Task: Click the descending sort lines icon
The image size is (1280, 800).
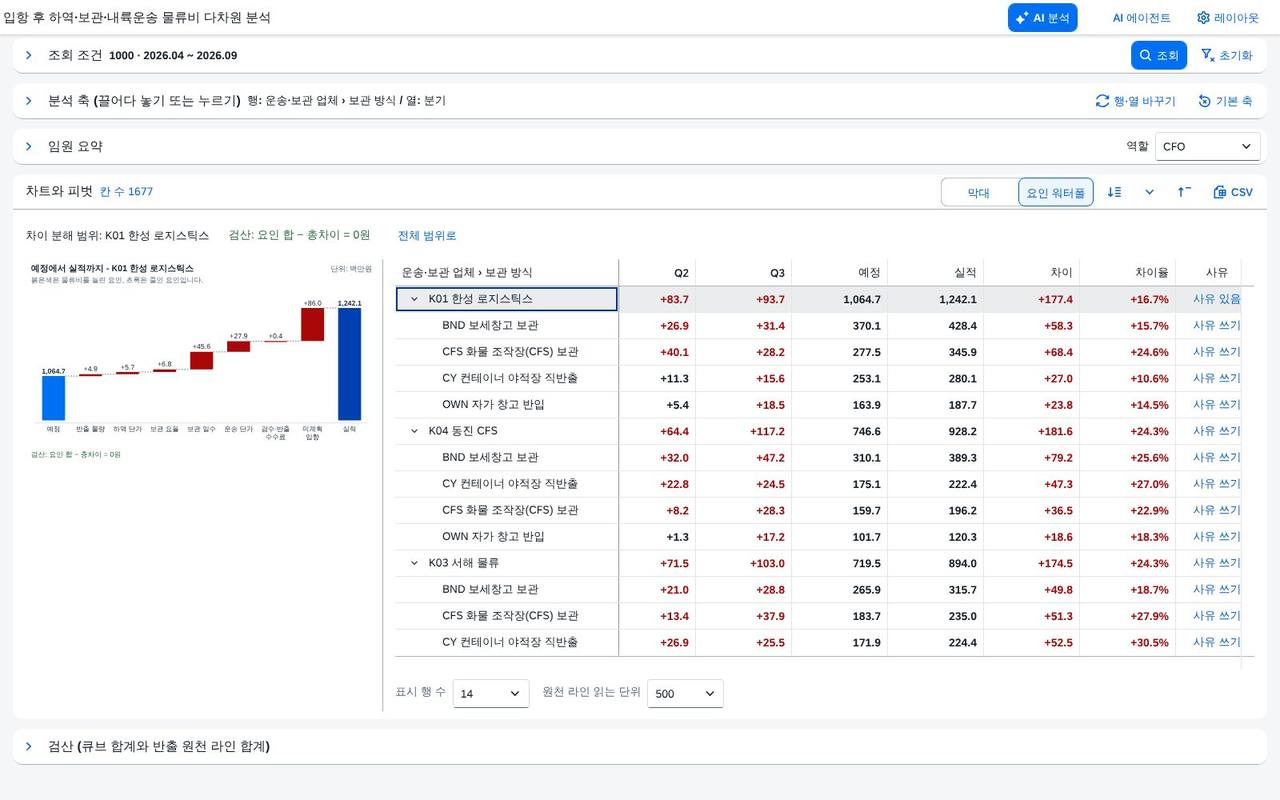Action: click(1114, 192)
